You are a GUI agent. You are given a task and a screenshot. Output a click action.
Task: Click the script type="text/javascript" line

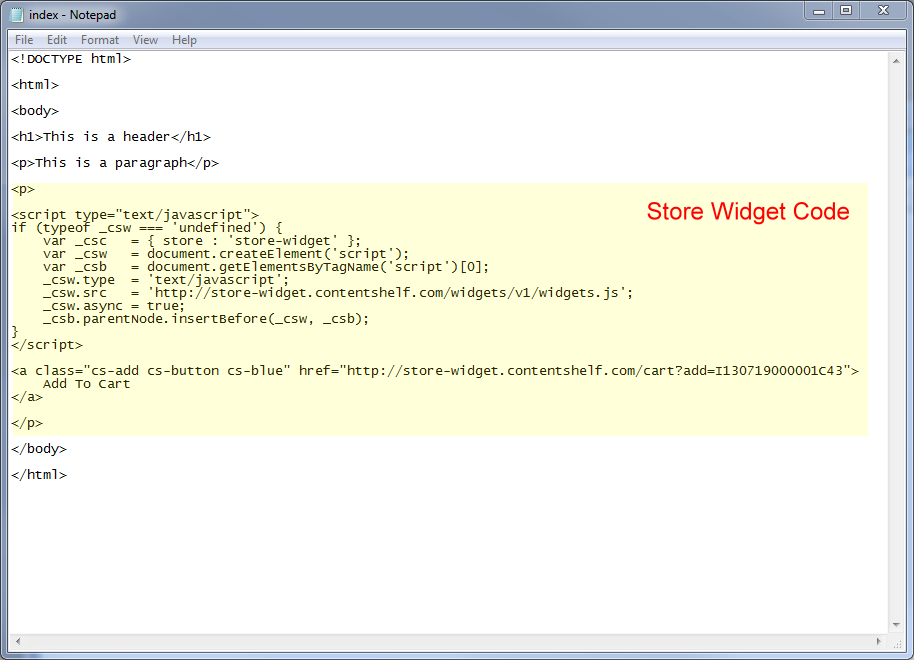135,215
